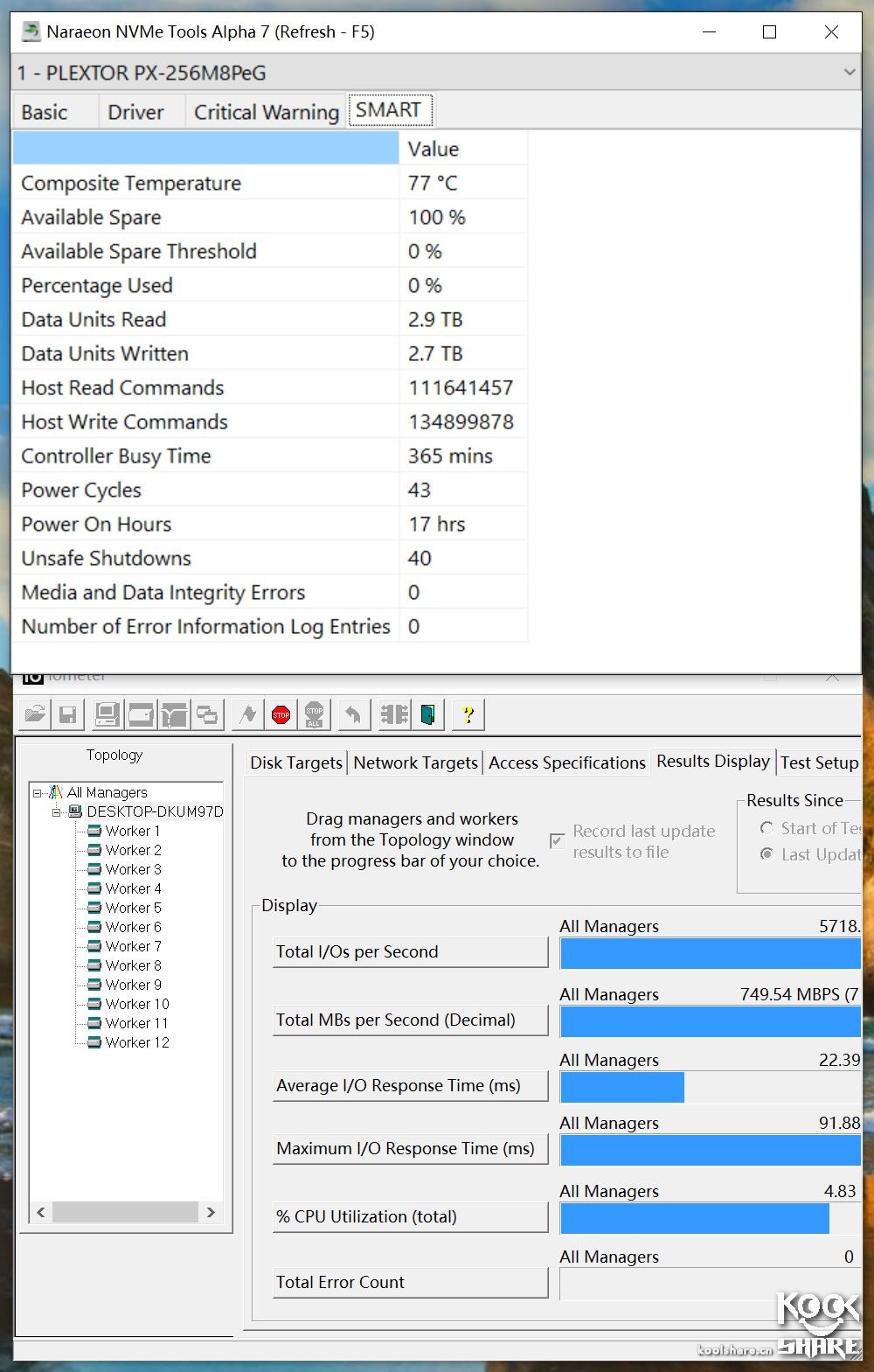Start tests with the flag icon
The width and height of the screenshot is (874, 1372).
coord(248,715)
